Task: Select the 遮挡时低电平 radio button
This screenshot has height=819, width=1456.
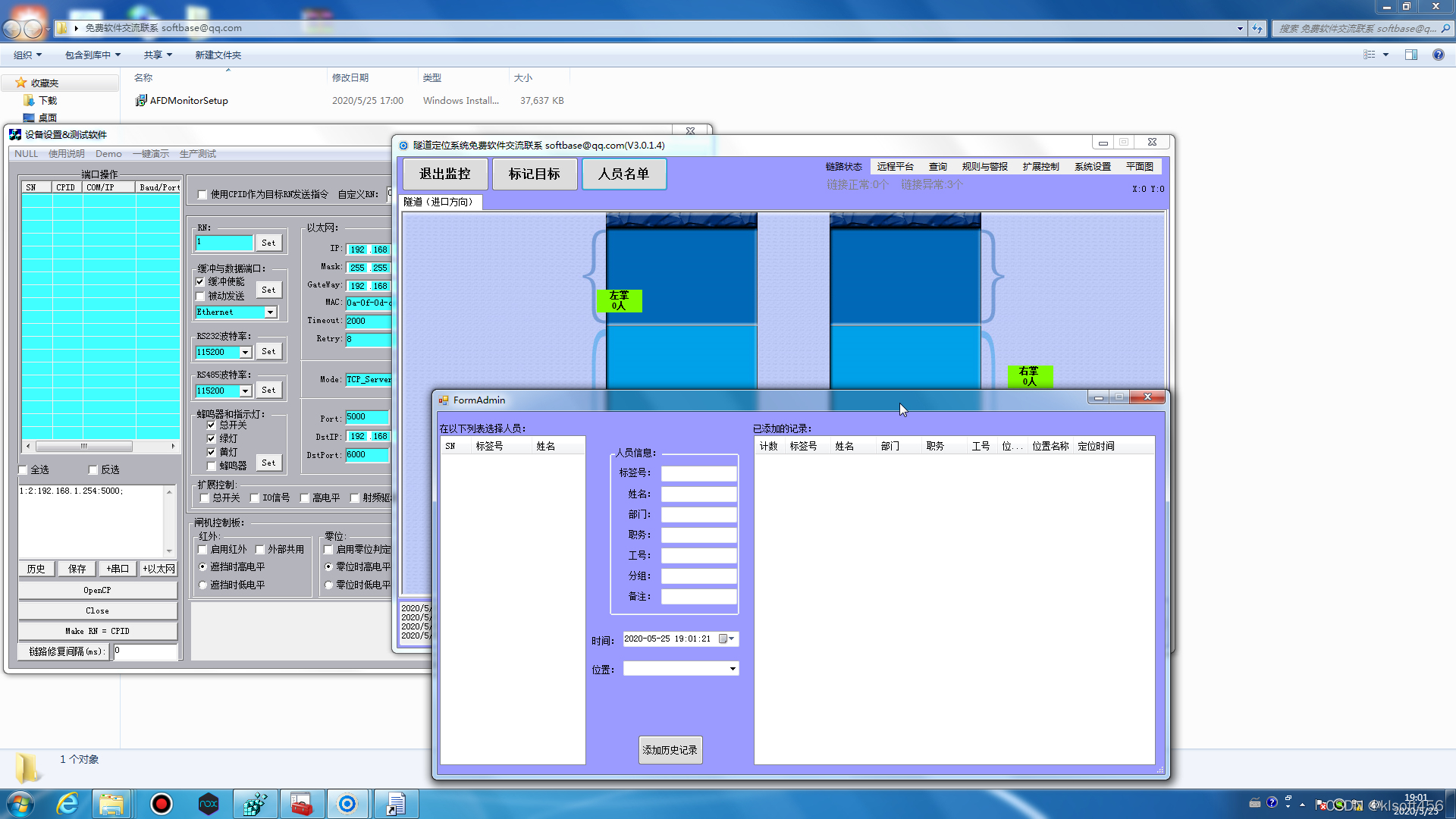Action: tap(202, 585)
